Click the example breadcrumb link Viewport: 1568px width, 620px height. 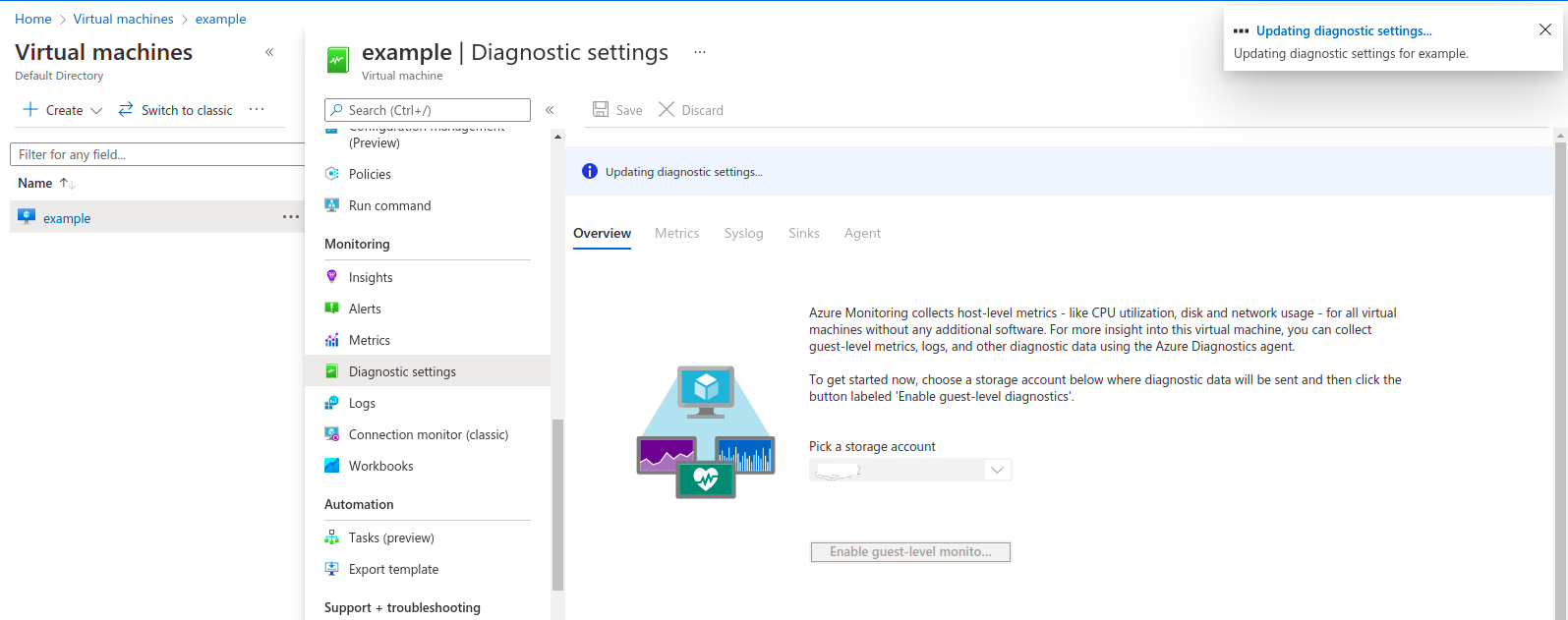[221, 19]
